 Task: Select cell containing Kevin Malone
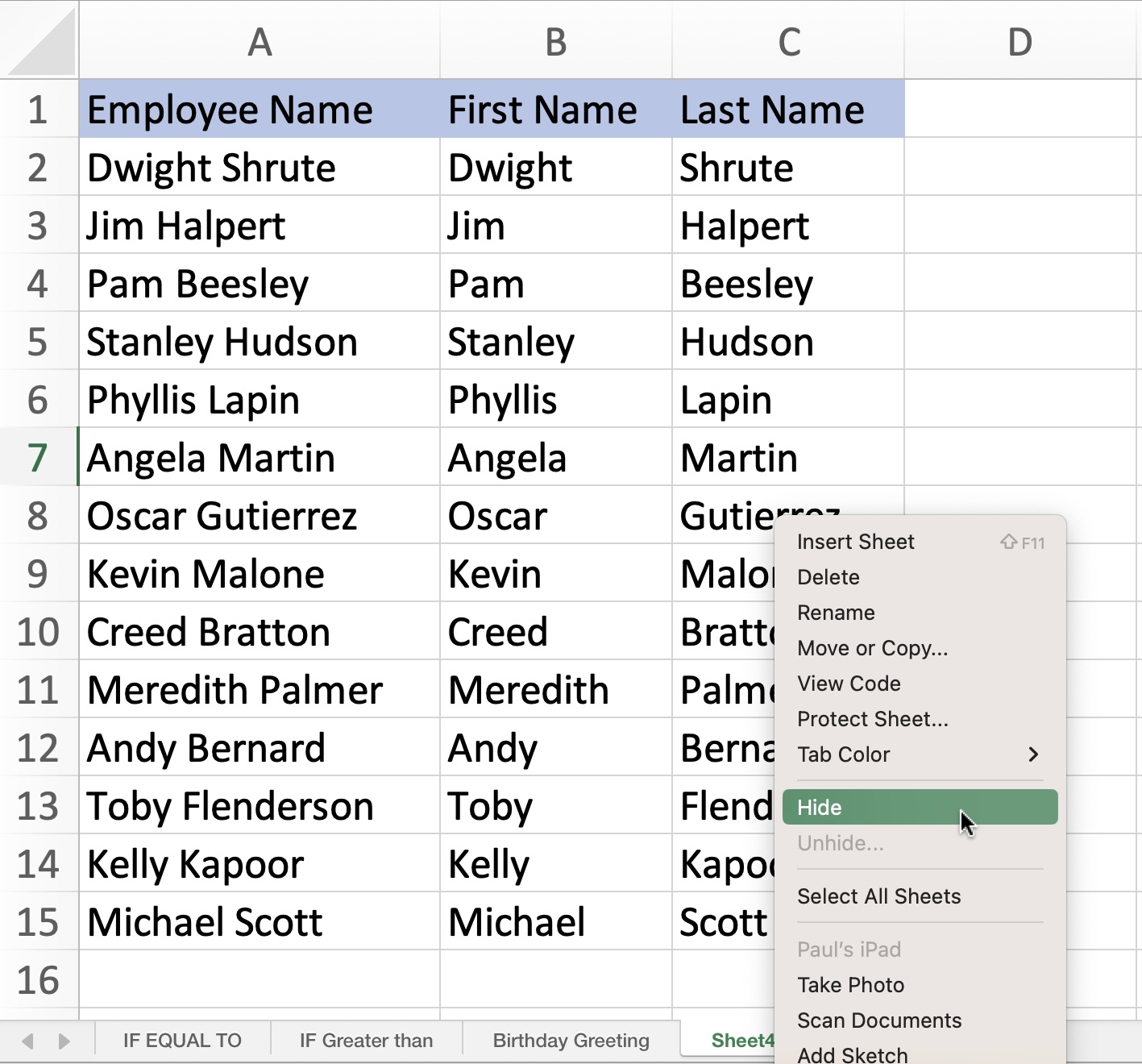pos(260,573)
